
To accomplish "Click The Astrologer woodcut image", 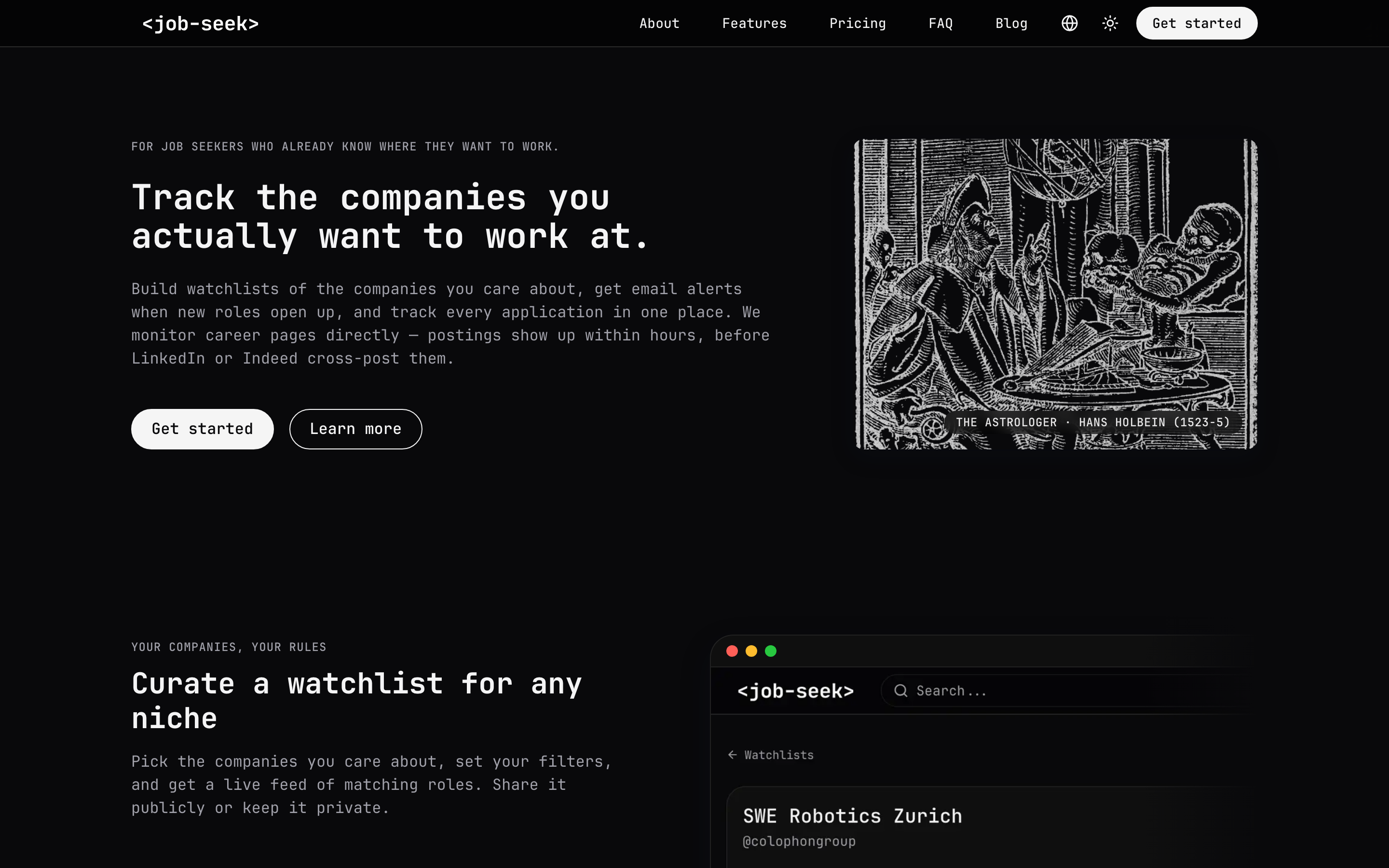I will point(1056,294).
